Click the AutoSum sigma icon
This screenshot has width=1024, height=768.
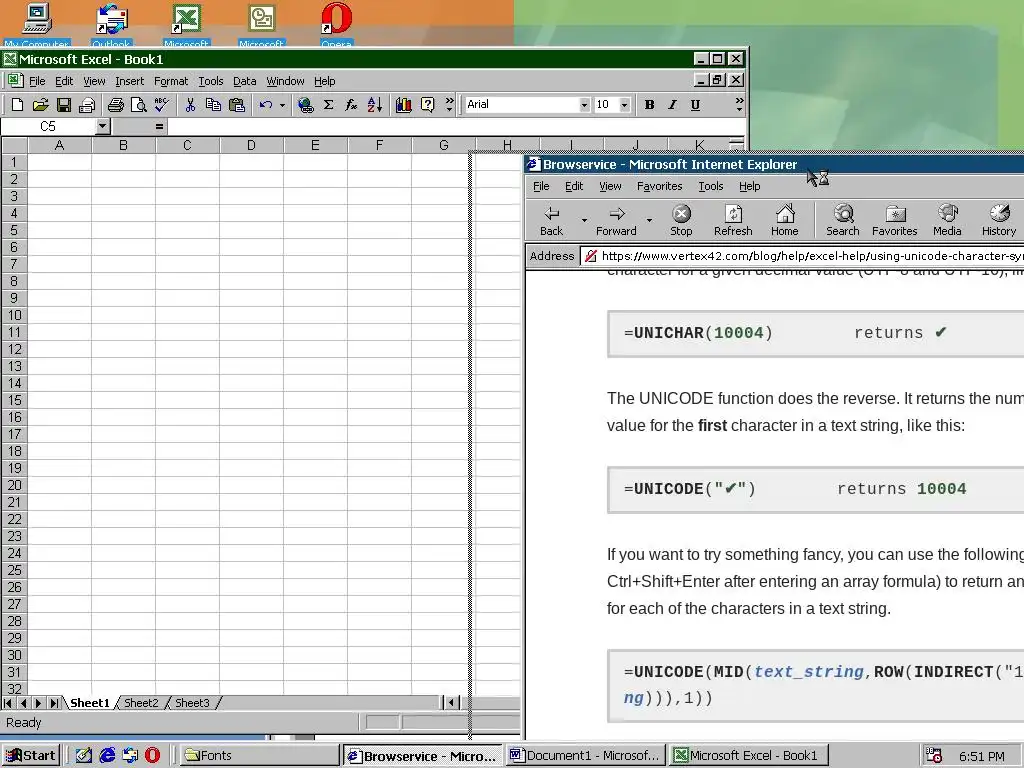tap(328, 104)
